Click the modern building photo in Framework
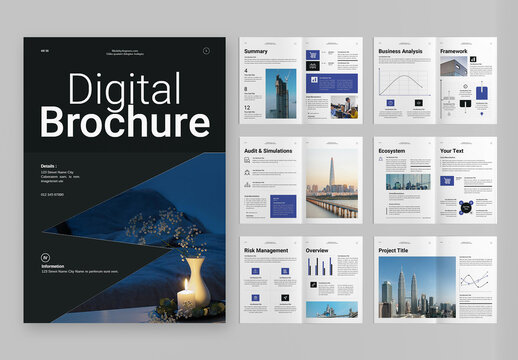Image resolution: width=518 pixels, height=360 pixels. click(x=454, y=66)
